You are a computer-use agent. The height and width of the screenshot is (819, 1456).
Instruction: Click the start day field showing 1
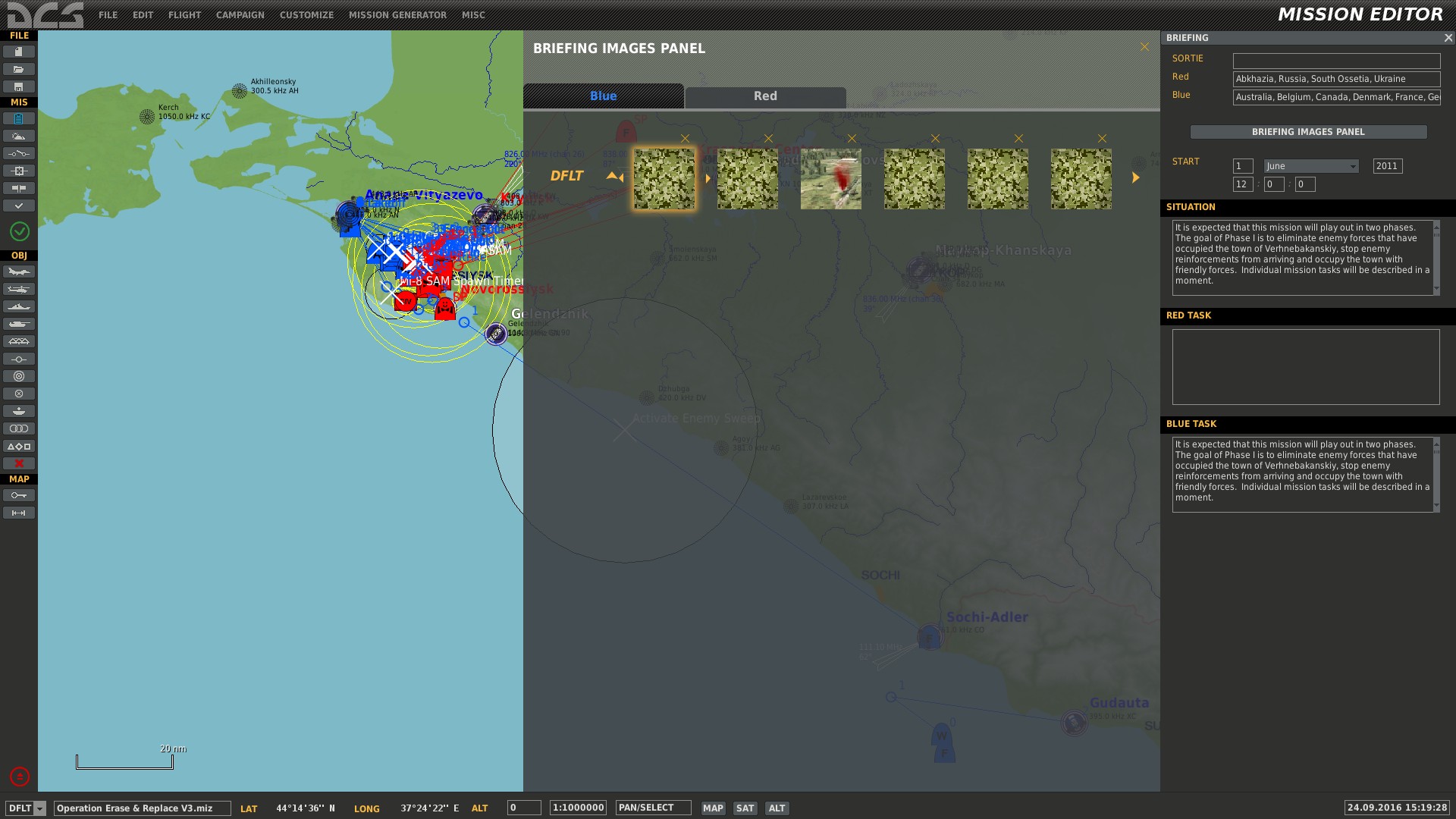tap(1243, 166)
